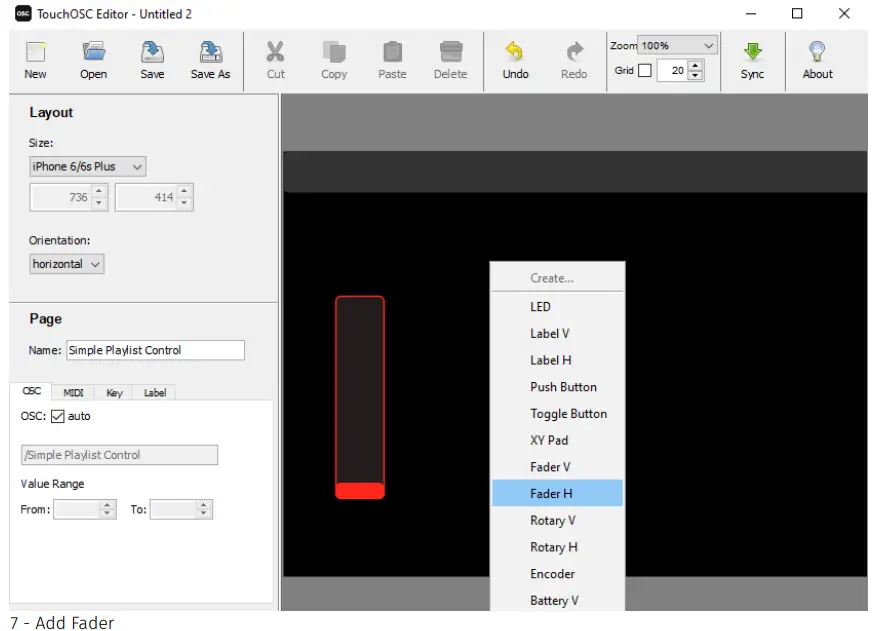Increase the layout width 736 value
875x631 pixels.
(x=99, y=191)
